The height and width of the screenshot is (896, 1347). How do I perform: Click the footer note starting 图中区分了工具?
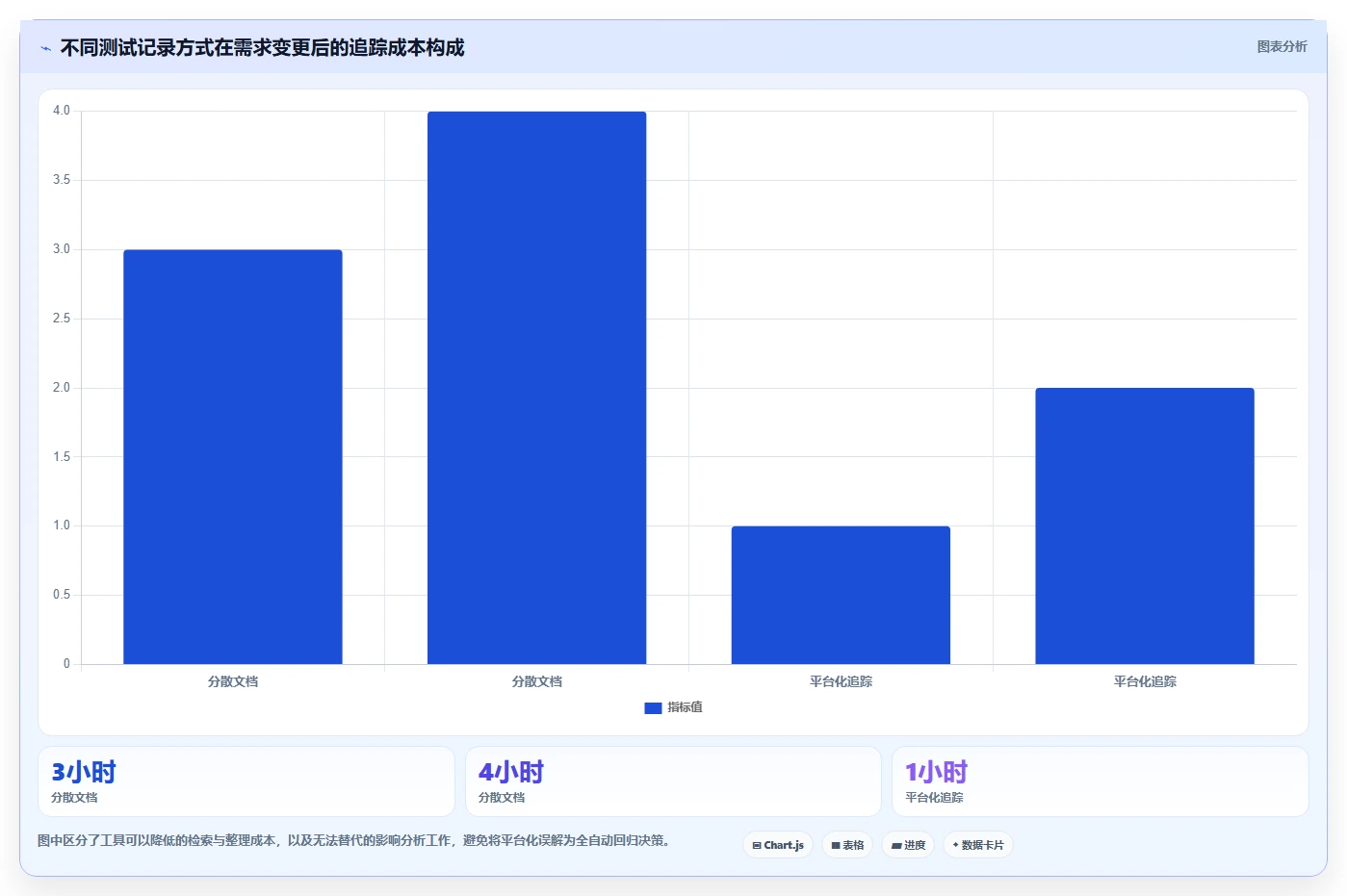[x=353, y=840]
